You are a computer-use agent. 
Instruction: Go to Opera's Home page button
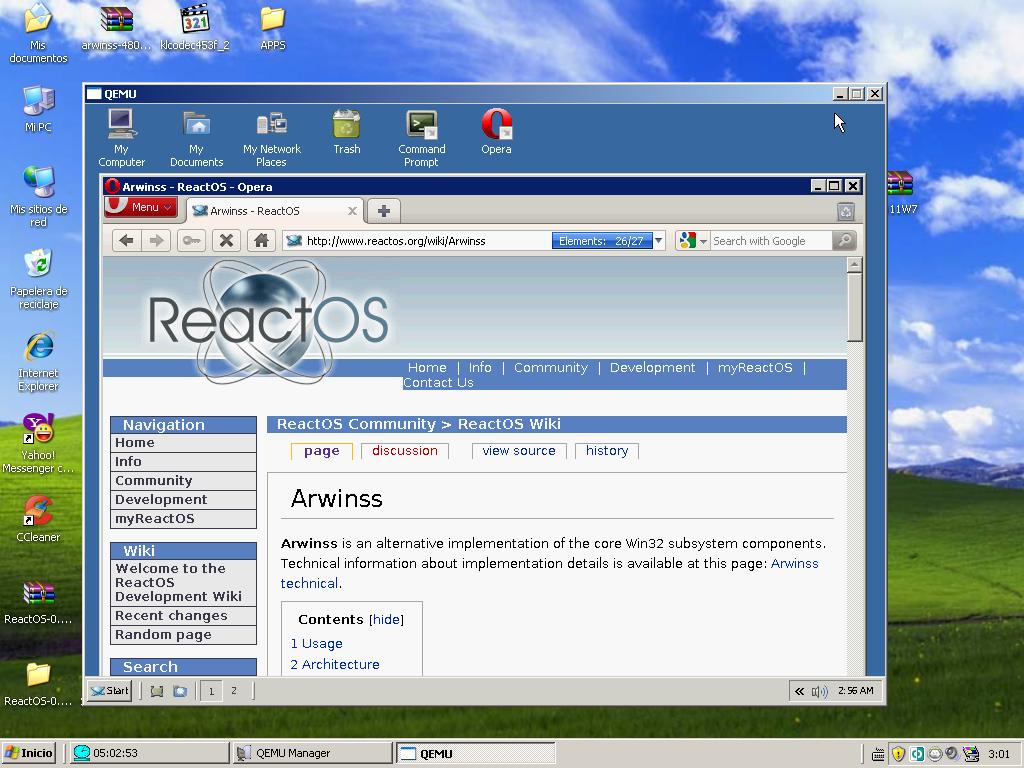pyautogui.click(x=261, y=240)
